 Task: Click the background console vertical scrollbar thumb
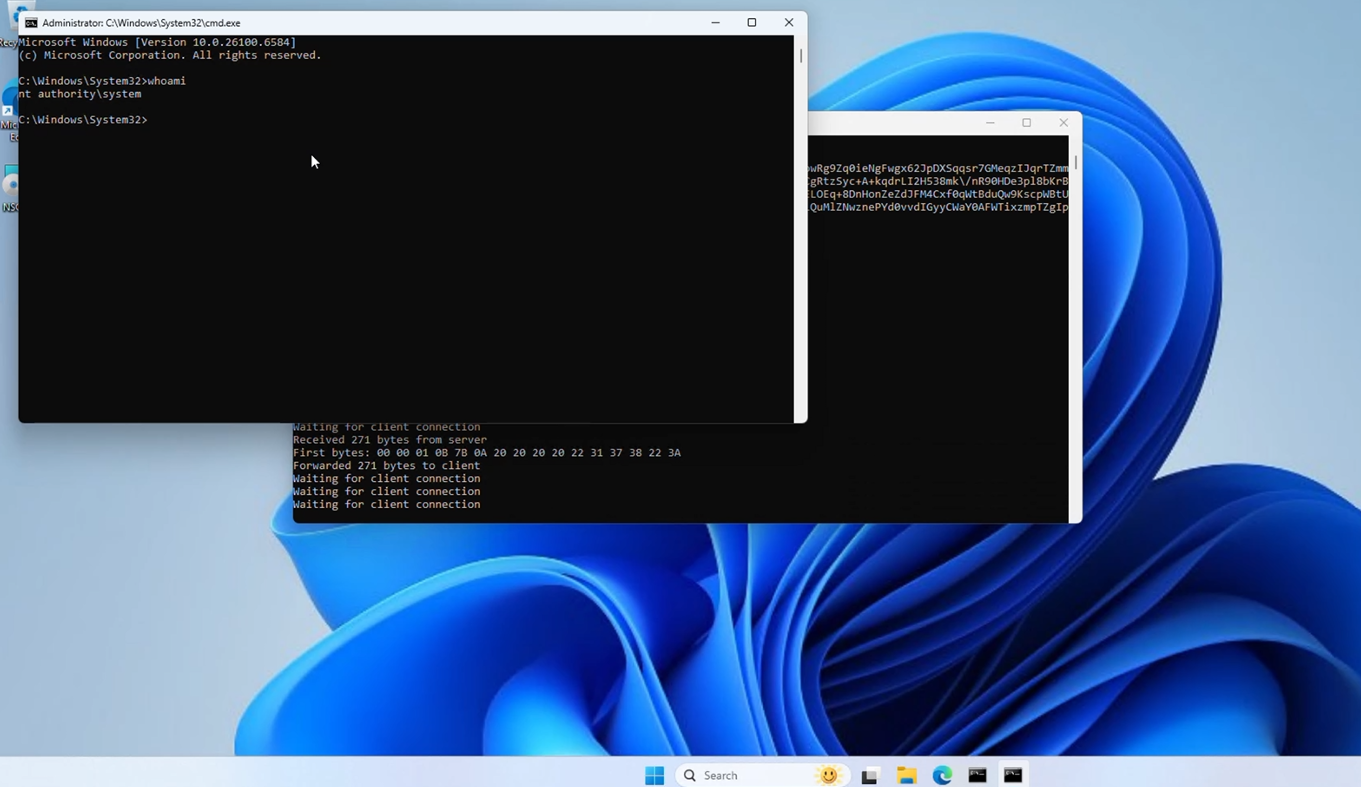(x=1076, y=162)
